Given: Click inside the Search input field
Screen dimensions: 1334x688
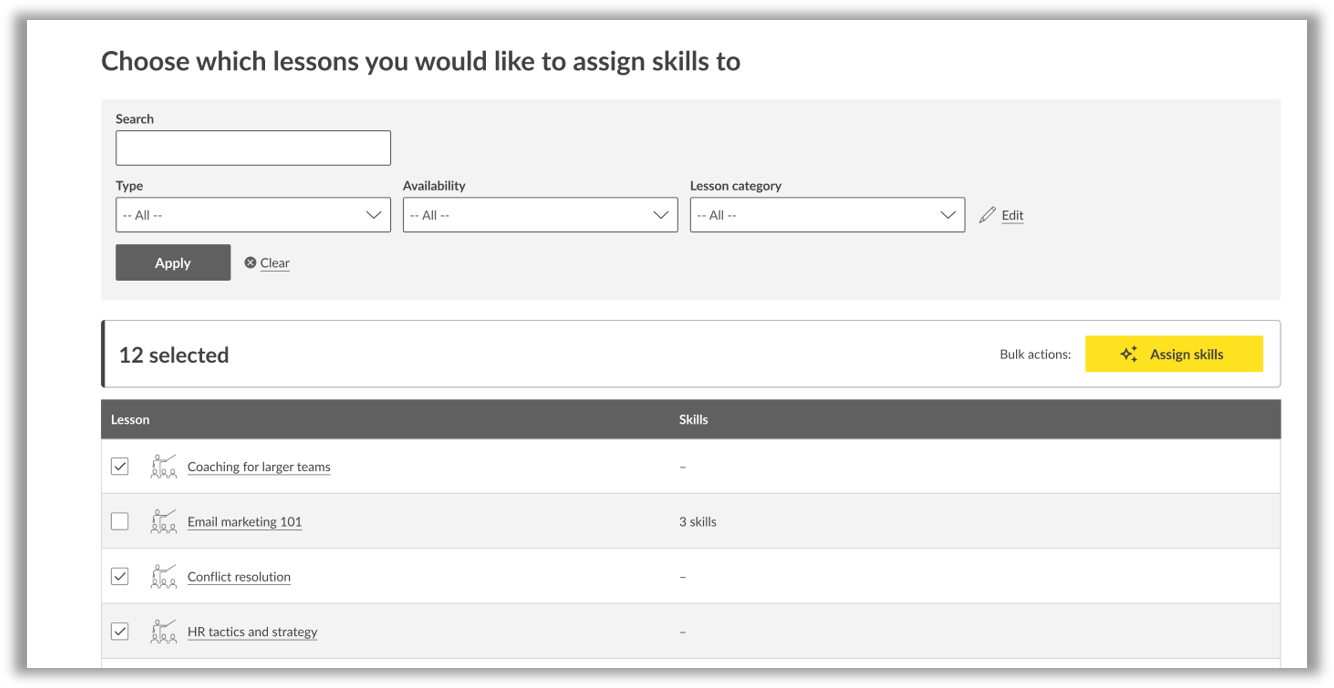Looking at the screenshot, I should click(x=253, y=147).
